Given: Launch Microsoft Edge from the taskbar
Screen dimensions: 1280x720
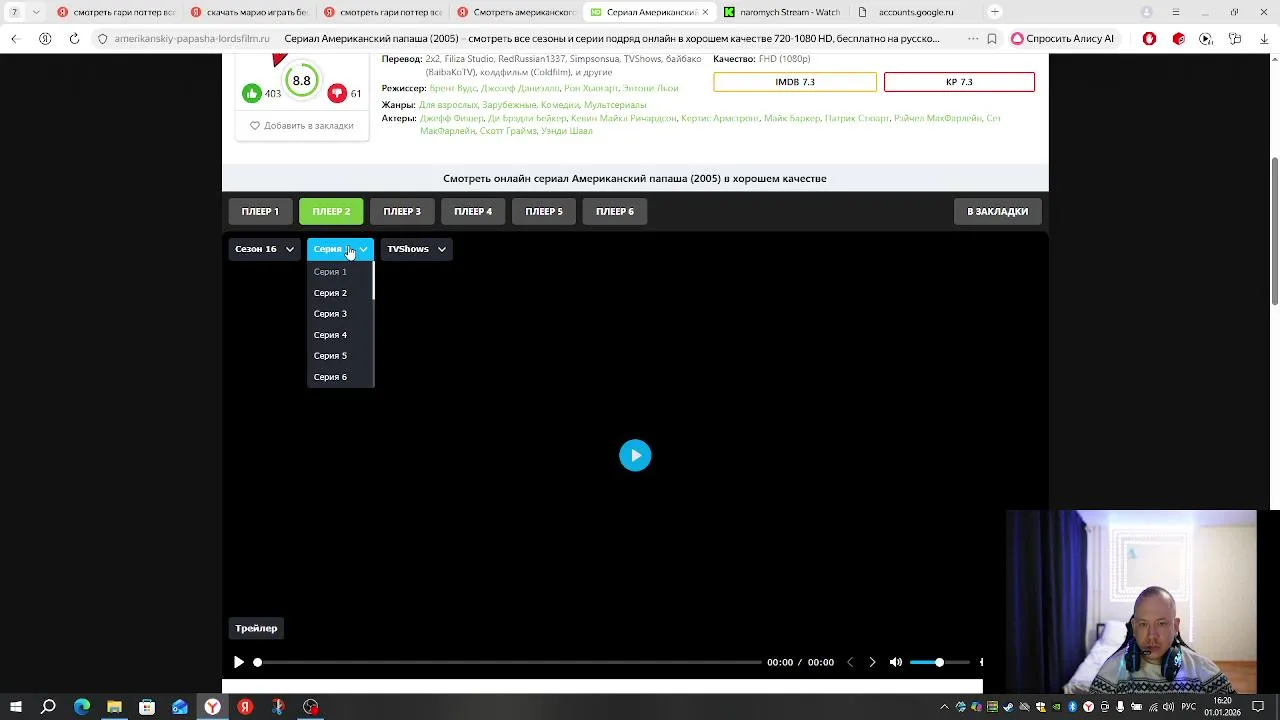Looking at the screenshot, I should click(x=81, y=707).
